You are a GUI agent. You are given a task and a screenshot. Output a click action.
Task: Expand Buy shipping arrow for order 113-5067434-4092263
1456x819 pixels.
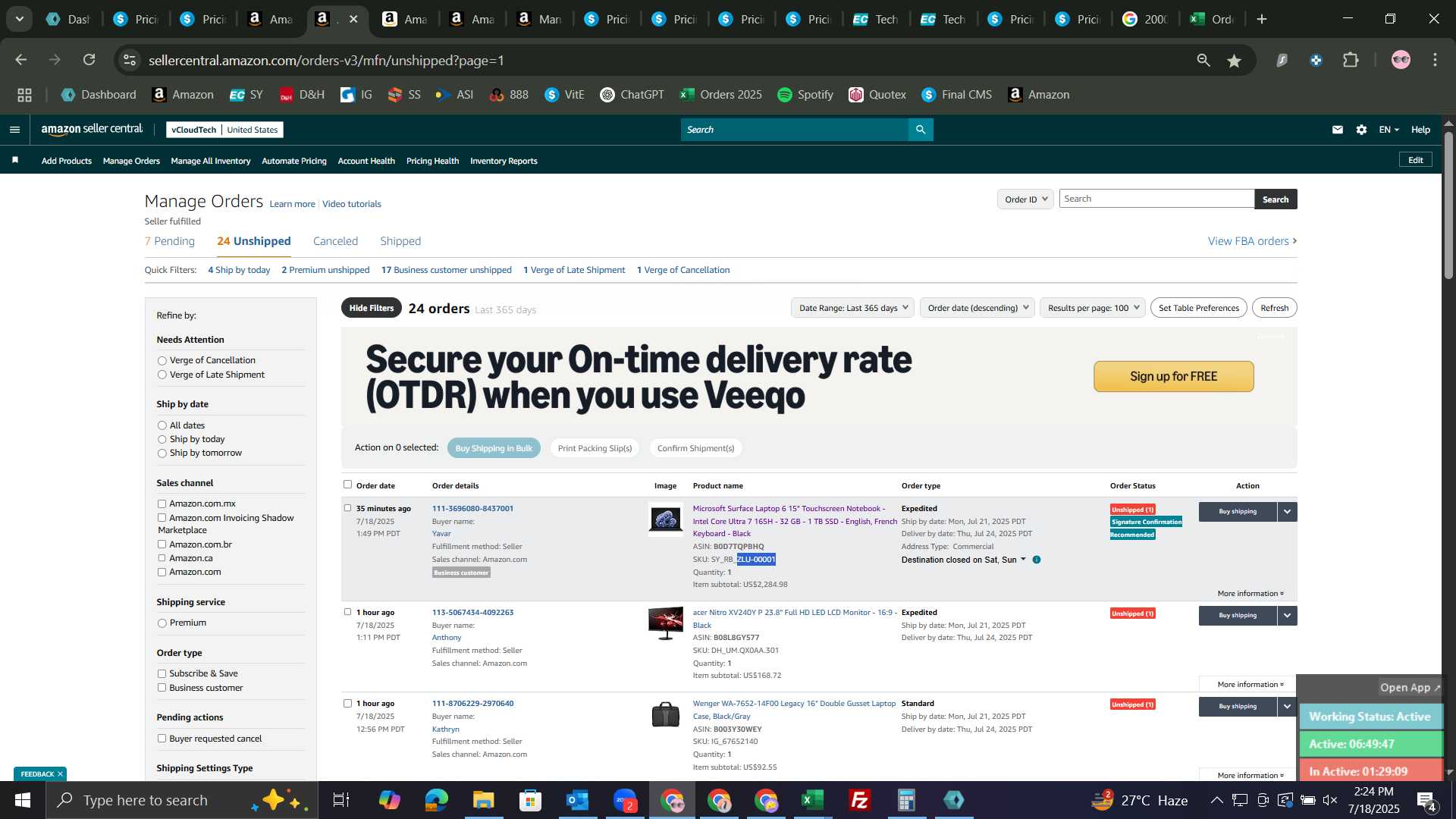coord(1288,616)
